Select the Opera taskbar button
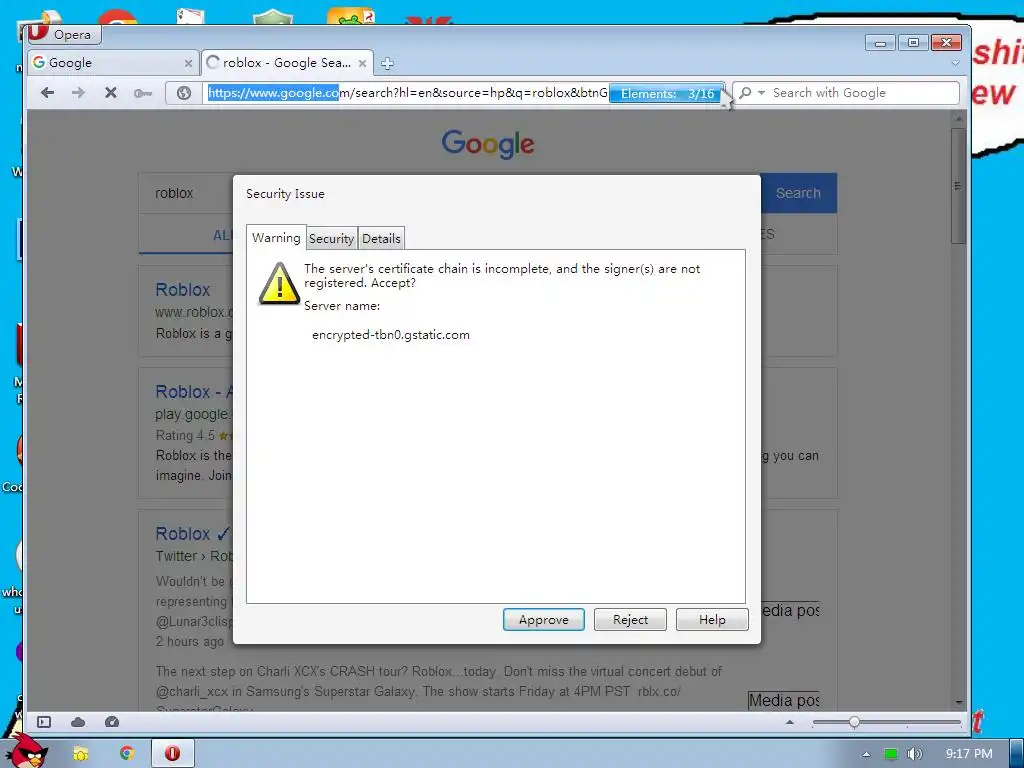Image resolution: width=1024 pixels, height=768 pixels. pos(172,753)
